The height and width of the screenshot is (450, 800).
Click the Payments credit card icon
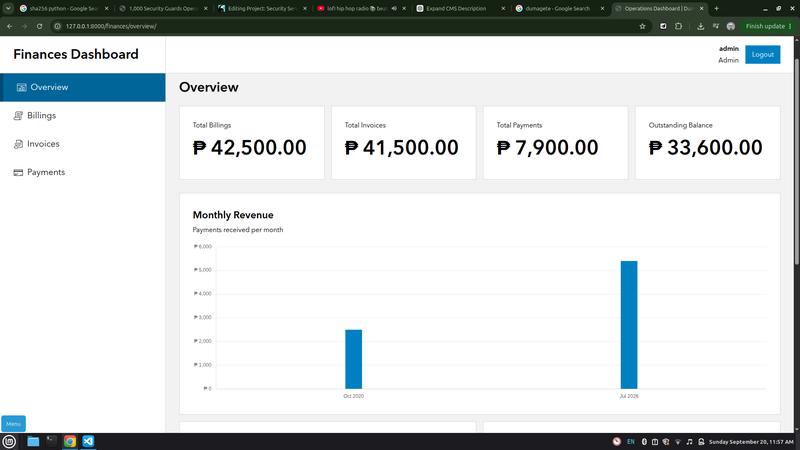tap(18, 172)
